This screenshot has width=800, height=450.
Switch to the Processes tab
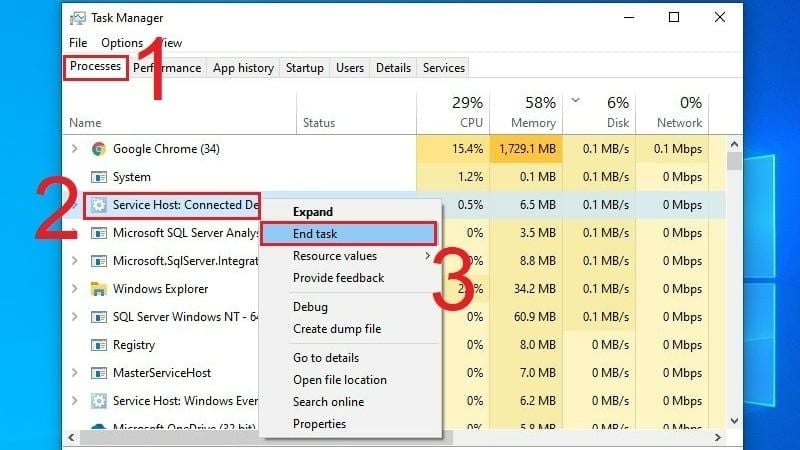point(95,67)
